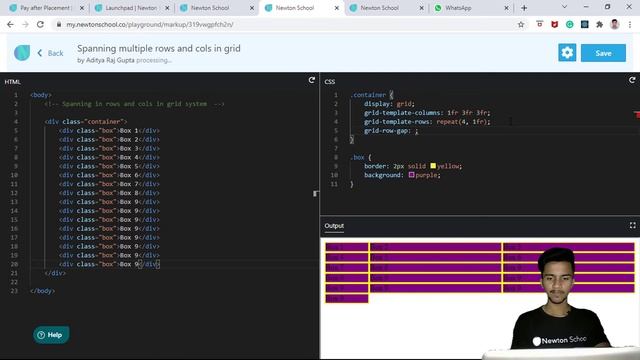The width and height of the screenshot is (640, 360).
Task: Click the view site information lock icon
Action: point(59,24)
